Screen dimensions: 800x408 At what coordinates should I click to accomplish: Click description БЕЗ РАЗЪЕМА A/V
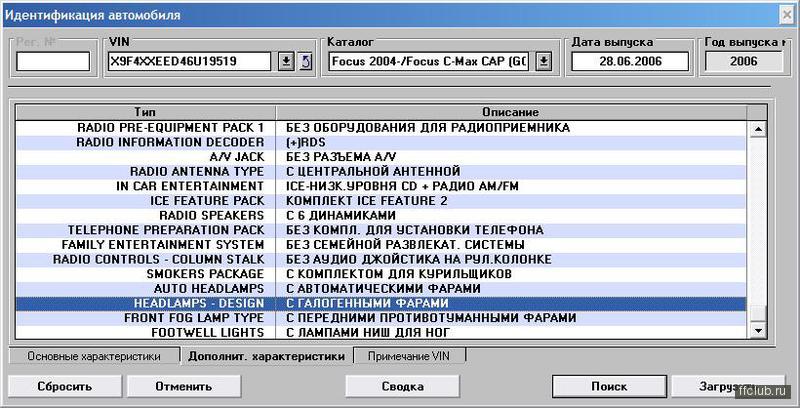tap(341, 157)
